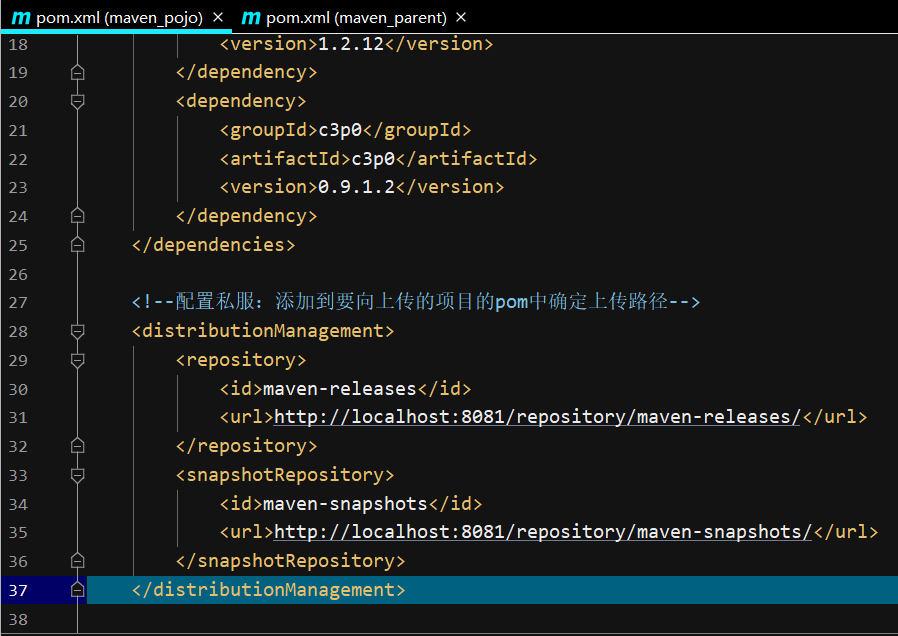Screen dimensions: 898x636
Task: Click artifactId value c3p0 on line 22
Action: pyautogui.click(x=373, y=159)
